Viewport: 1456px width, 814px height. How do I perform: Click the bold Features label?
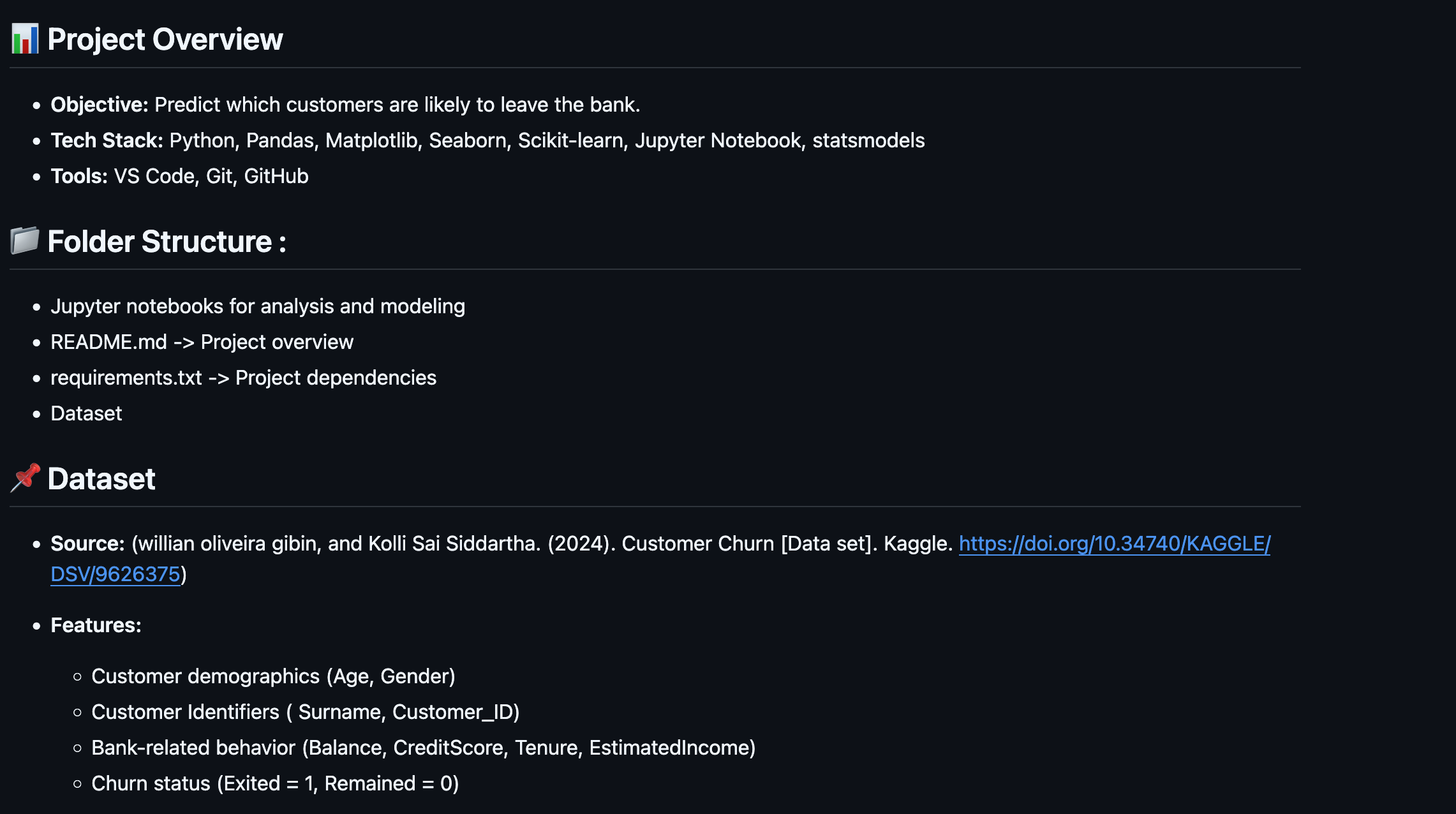click(96, 625)
